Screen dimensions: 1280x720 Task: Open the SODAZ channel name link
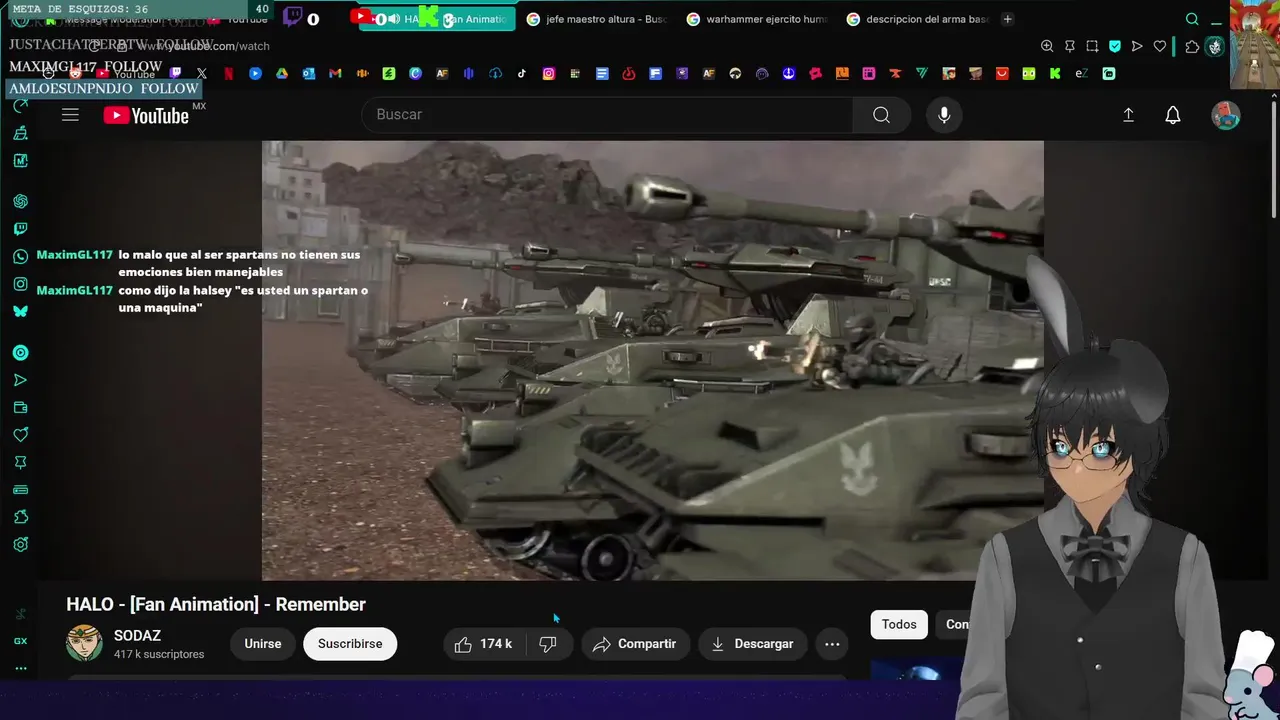pos(137,635)
